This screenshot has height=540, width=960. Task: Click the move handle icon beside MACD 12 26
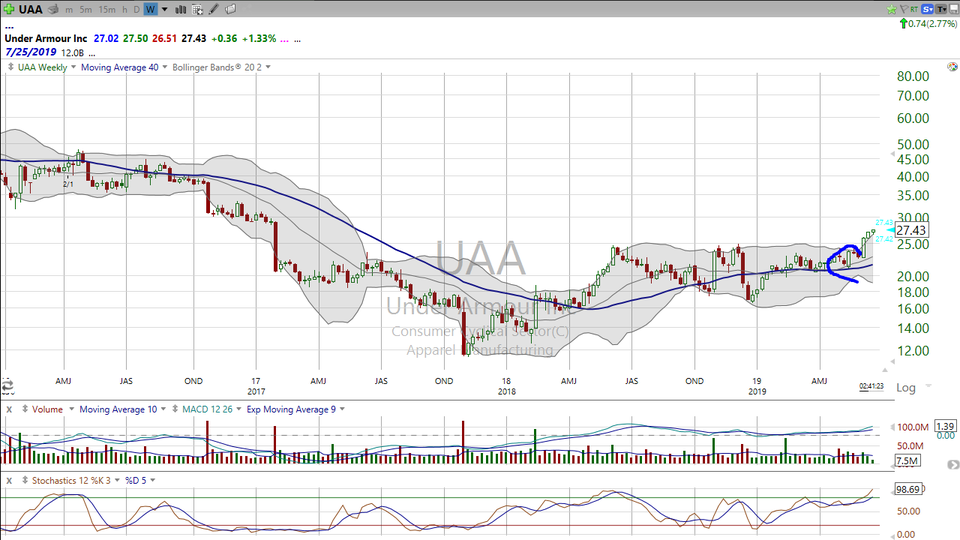[176, 409]
